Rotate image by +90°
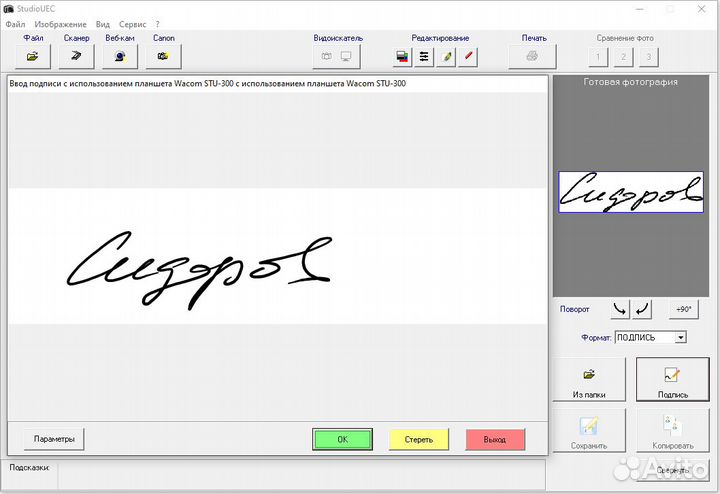Image resolution: width=720 pixels, height=494 pixels. [683, 309]
